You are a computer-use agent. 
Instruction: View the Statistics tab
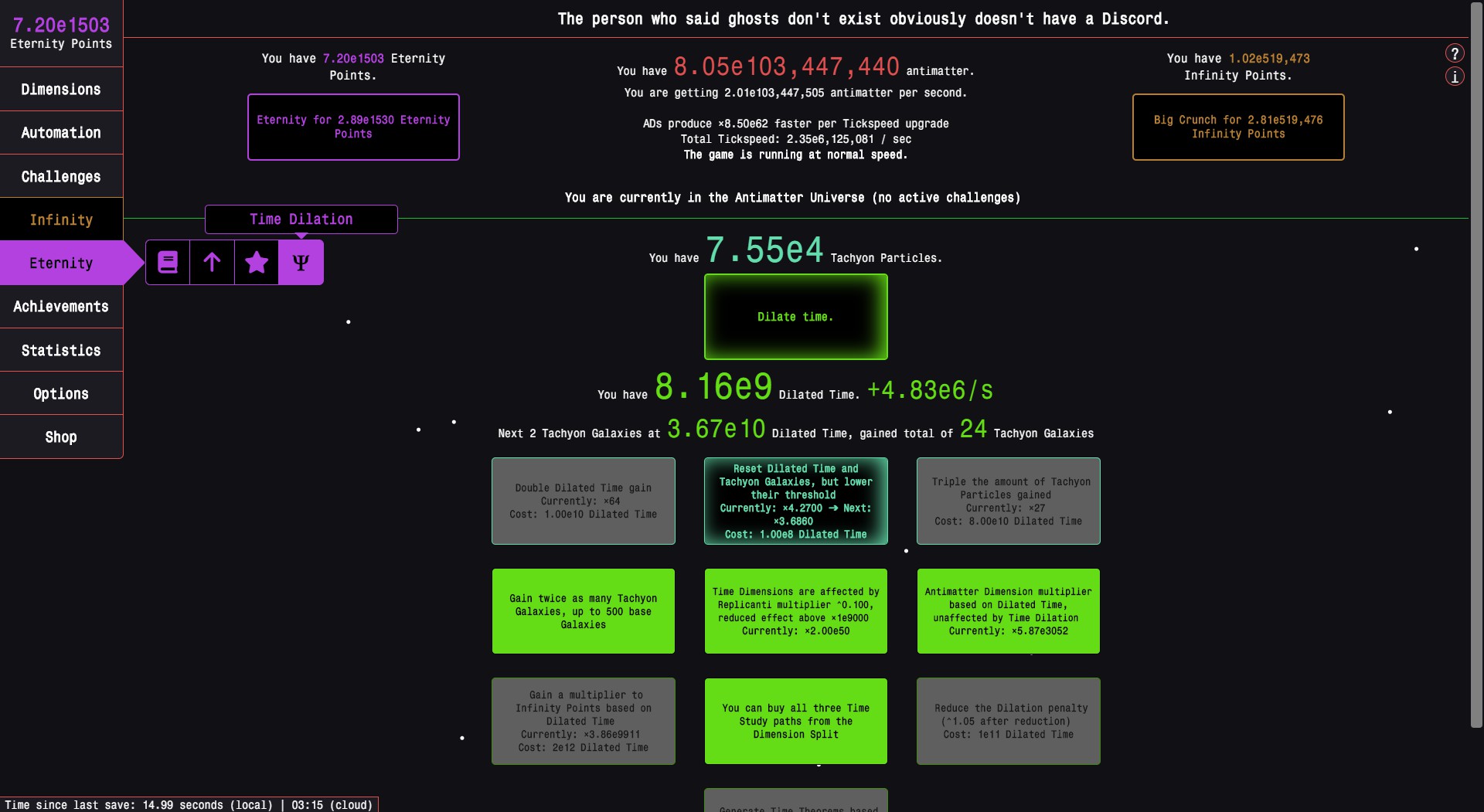click(x=61, y=350)
